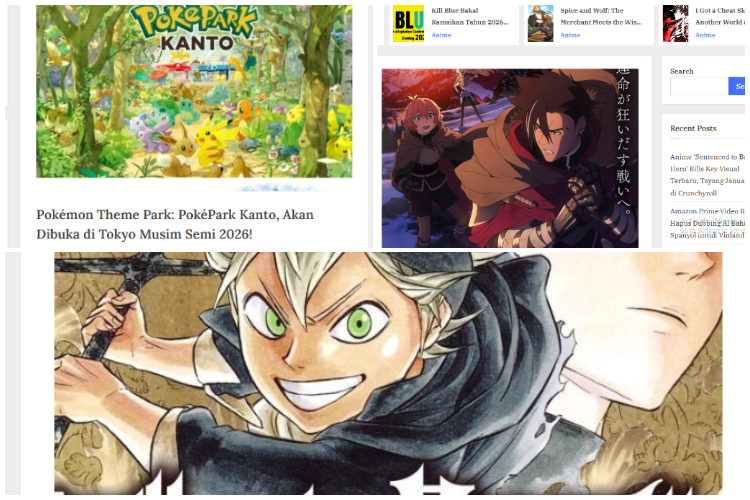Screen dimensions: 750x500
Task: Open 'Sentenced to Be a Hero' recent post
Action: [x=707, y=175]
